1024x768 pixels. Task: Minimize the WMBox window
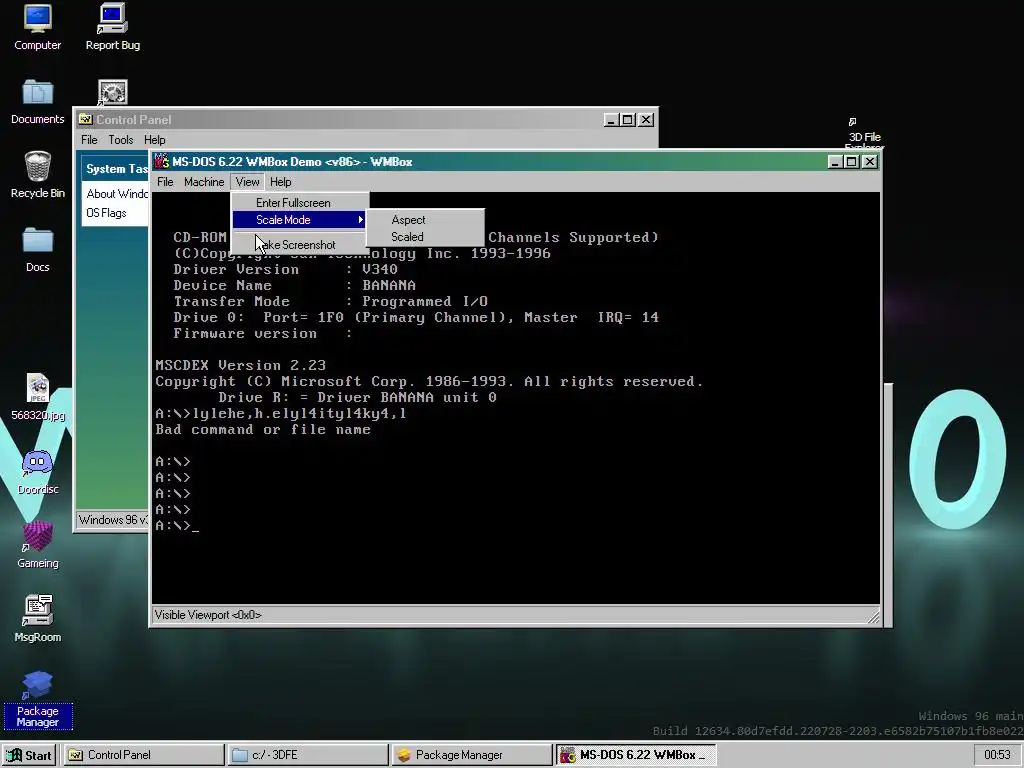click(835, 161)
